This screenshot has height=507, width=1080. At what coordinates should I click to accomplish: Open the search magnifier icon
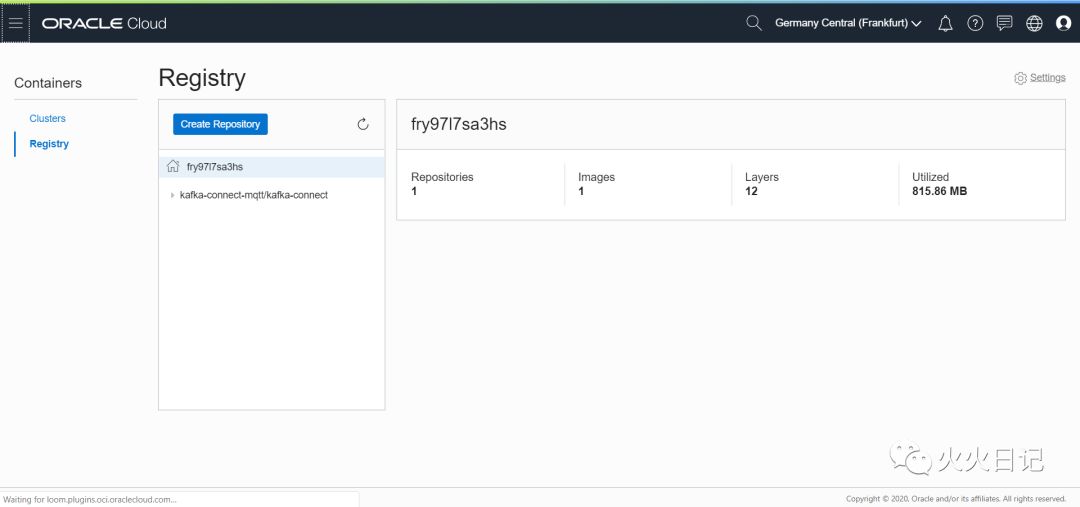pyautogui.click(x=754, y=23)
